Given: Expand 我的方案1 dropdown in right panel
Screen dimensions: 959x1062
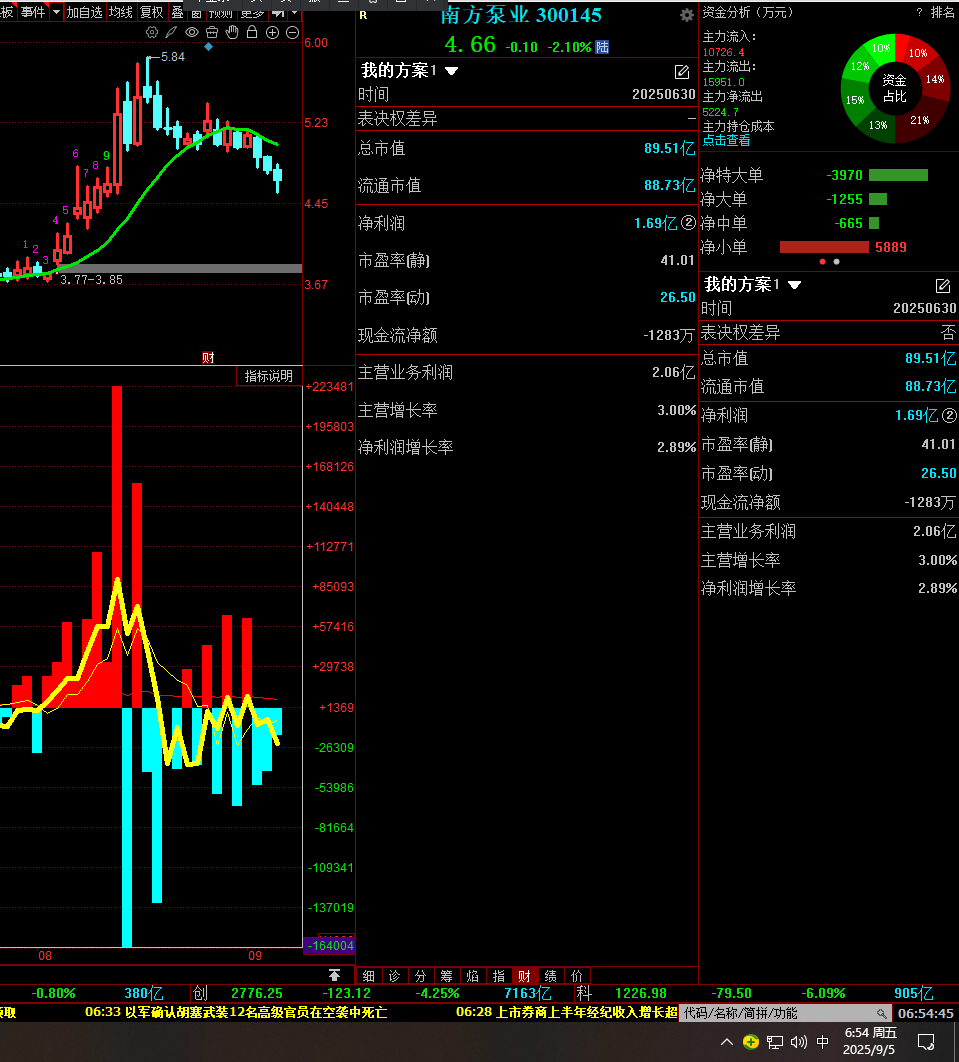Looking at the screenshot, I should [x=794, y=285].
